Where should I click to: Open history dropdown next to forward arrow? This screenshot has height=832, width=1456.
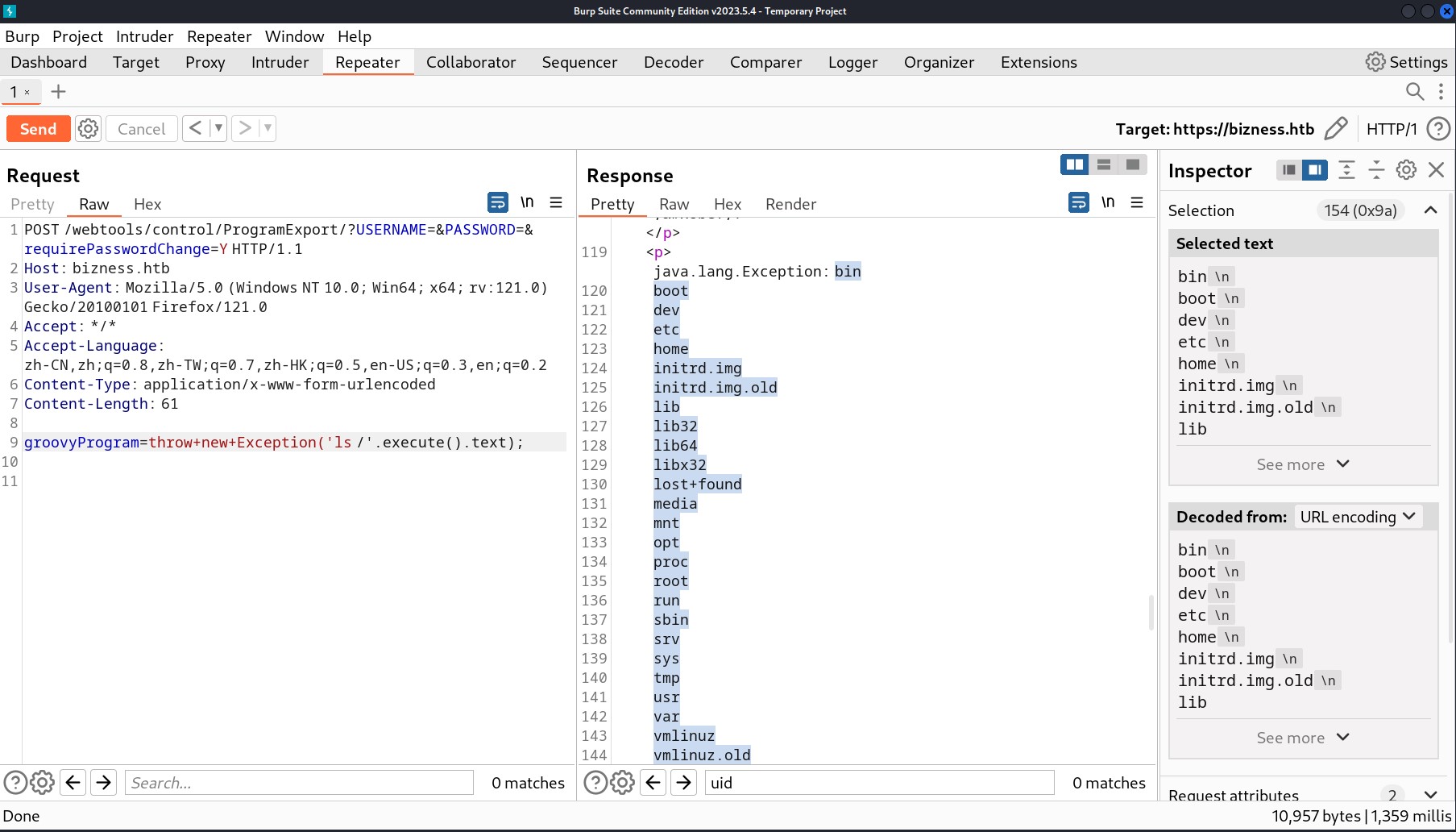point(268,128)
